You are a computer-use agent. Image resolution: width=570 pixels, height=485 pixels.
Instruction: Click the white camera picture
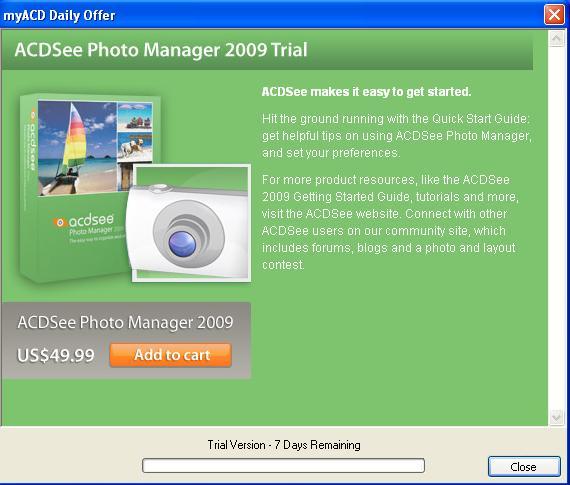(x=192, y=223)
